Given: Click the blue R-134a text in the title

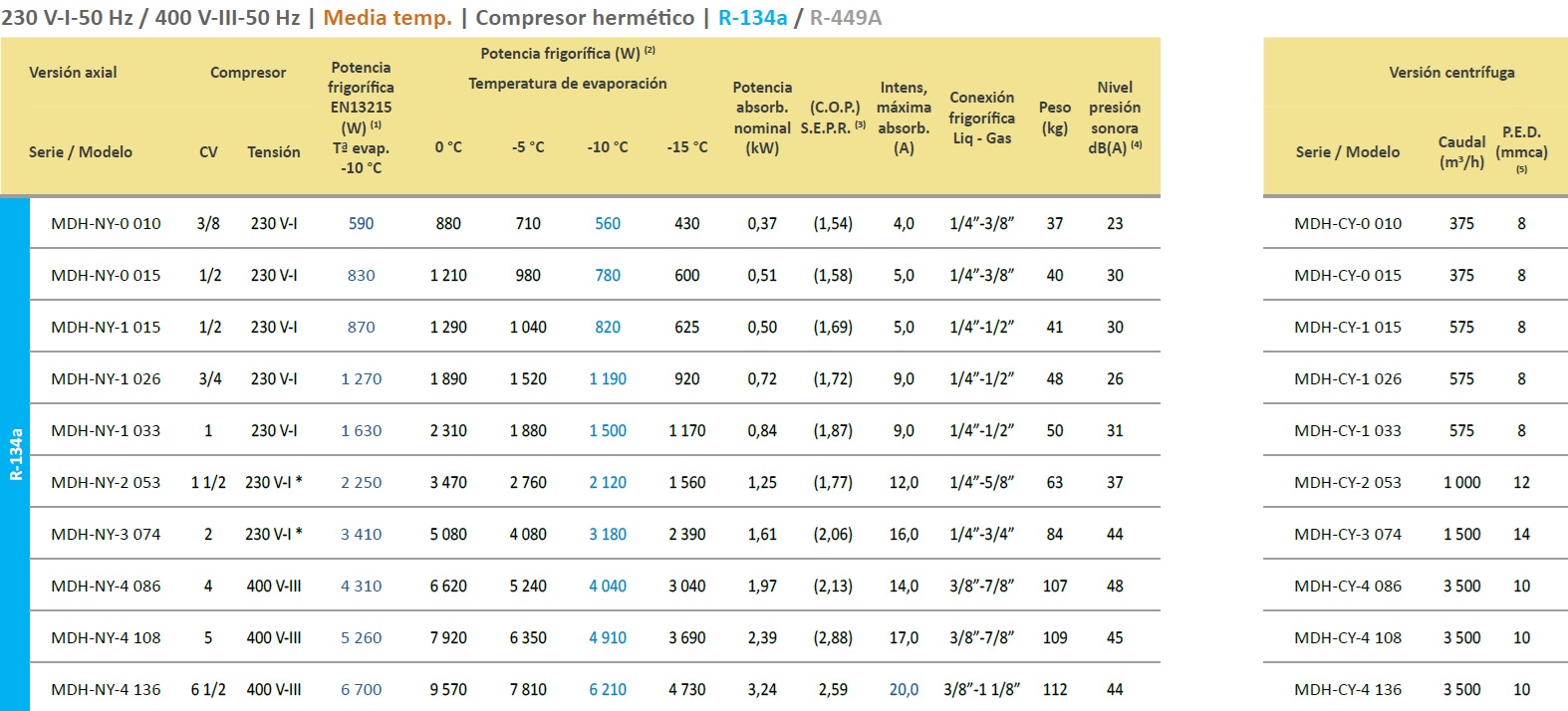Looking at the screenshot, I should tap(752, 18).
